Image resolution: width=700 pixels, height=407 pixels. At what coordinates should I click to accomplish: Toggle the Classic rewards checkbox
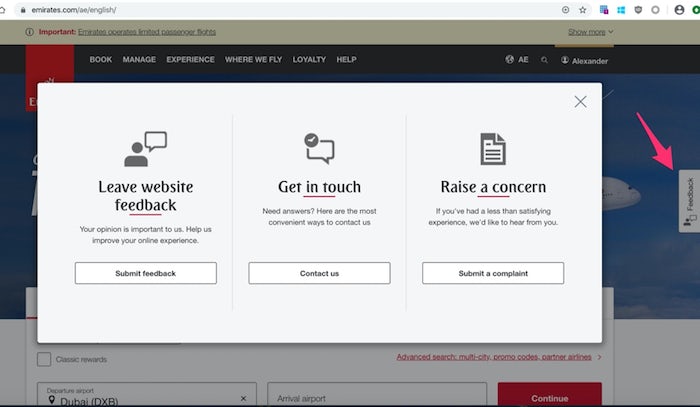click(x=44, y=359)
